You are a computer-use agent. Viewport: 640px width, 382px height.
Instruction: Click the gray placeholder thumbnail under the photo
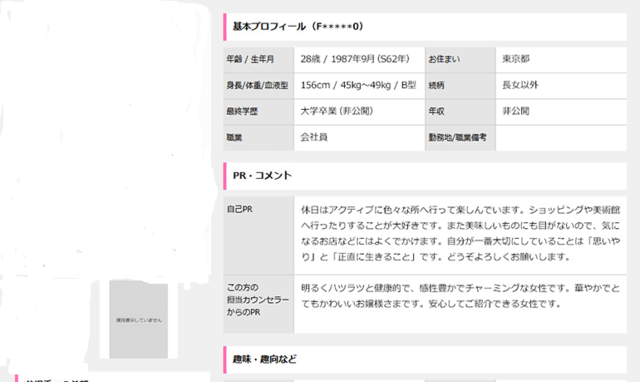click(138, 320)
